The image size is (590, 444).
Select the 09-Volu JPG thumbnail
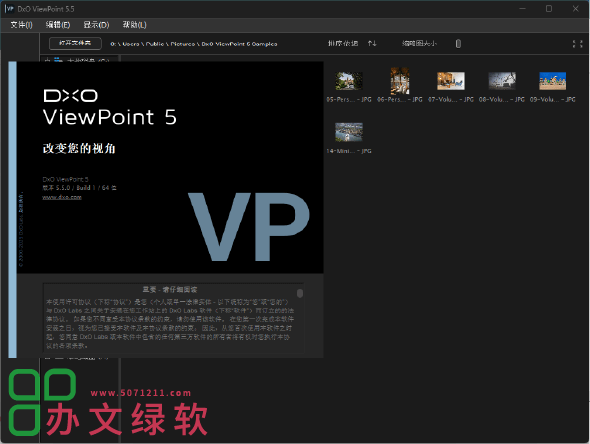point(552,81)
